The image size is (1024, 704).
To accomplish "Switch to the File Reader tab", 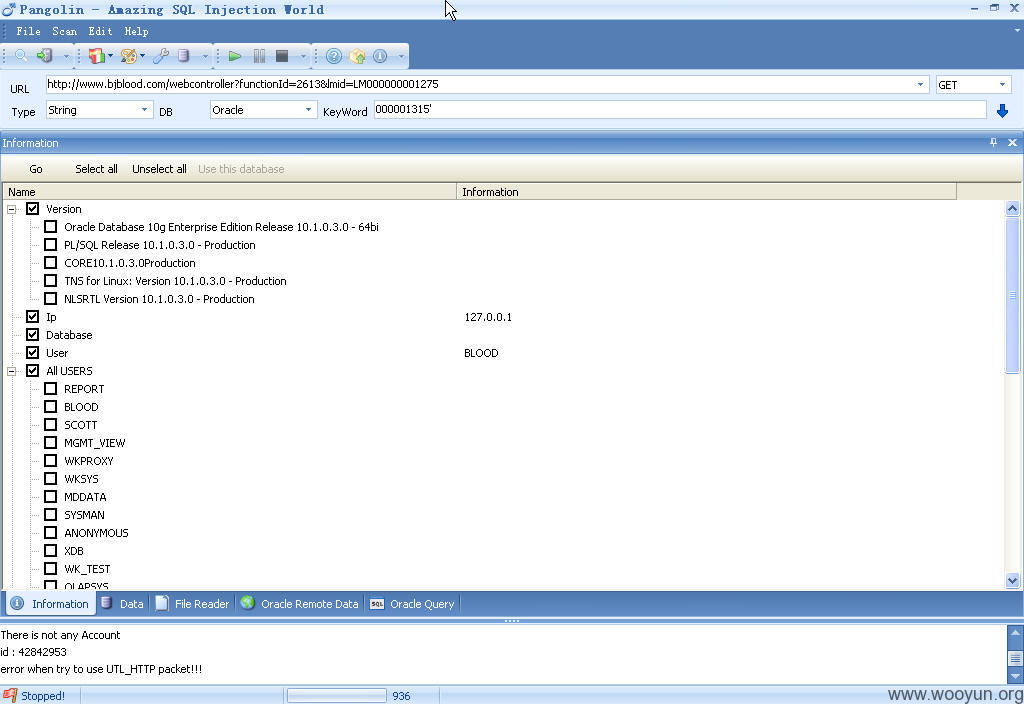I will coord(192,603).
